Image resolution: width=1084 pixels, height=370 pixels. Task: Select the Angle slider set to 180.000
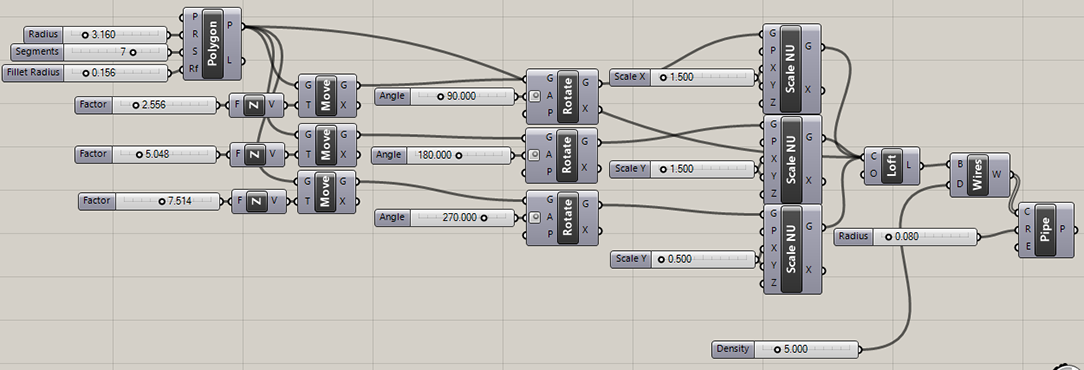[443, 156]
